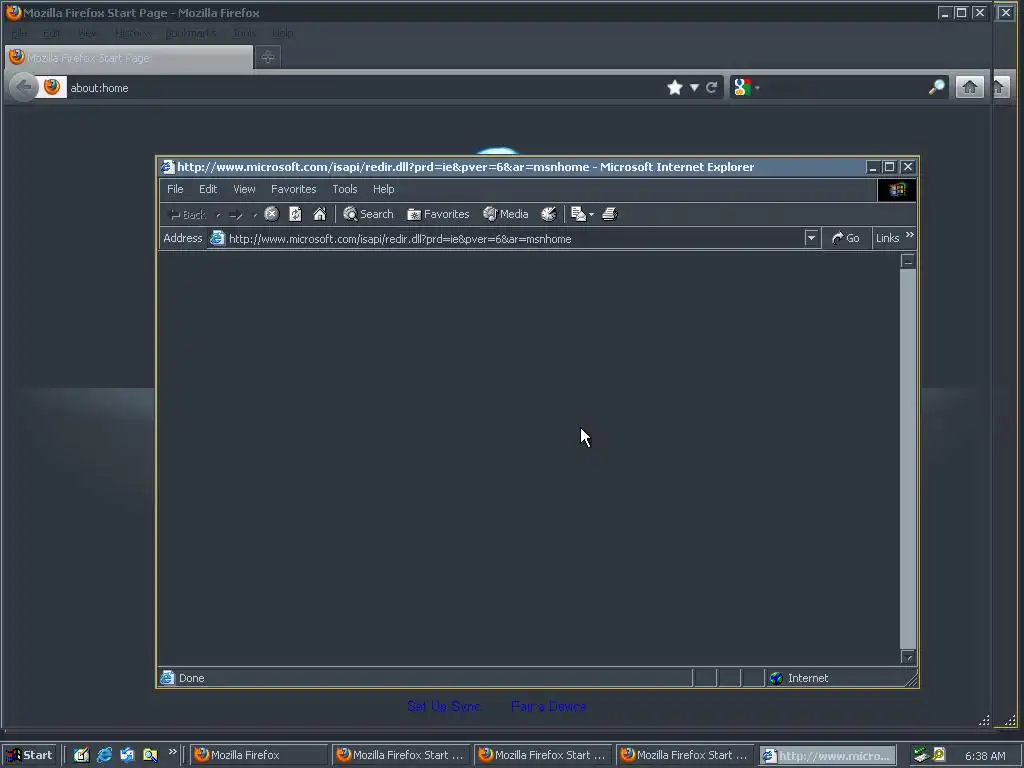Click the magnifier Quick Launch icon
This screenshot has height=768, width=1024.
click(150, 755)
